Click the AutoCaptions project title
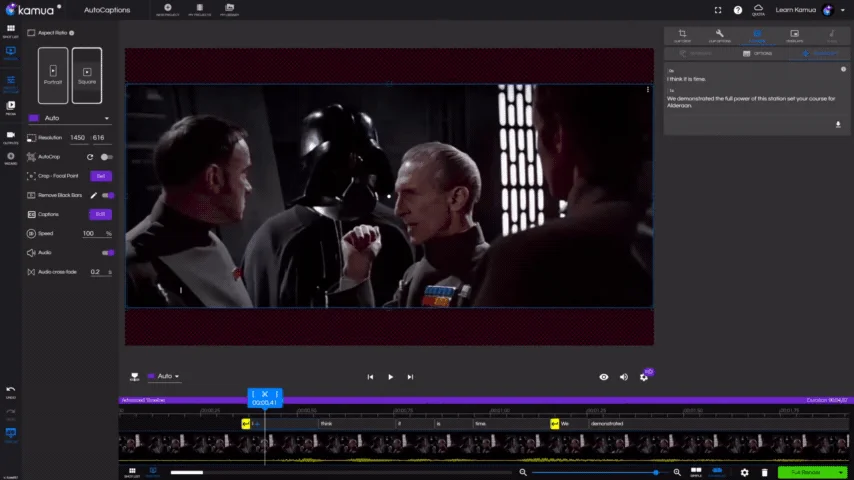 click(107, 10)
